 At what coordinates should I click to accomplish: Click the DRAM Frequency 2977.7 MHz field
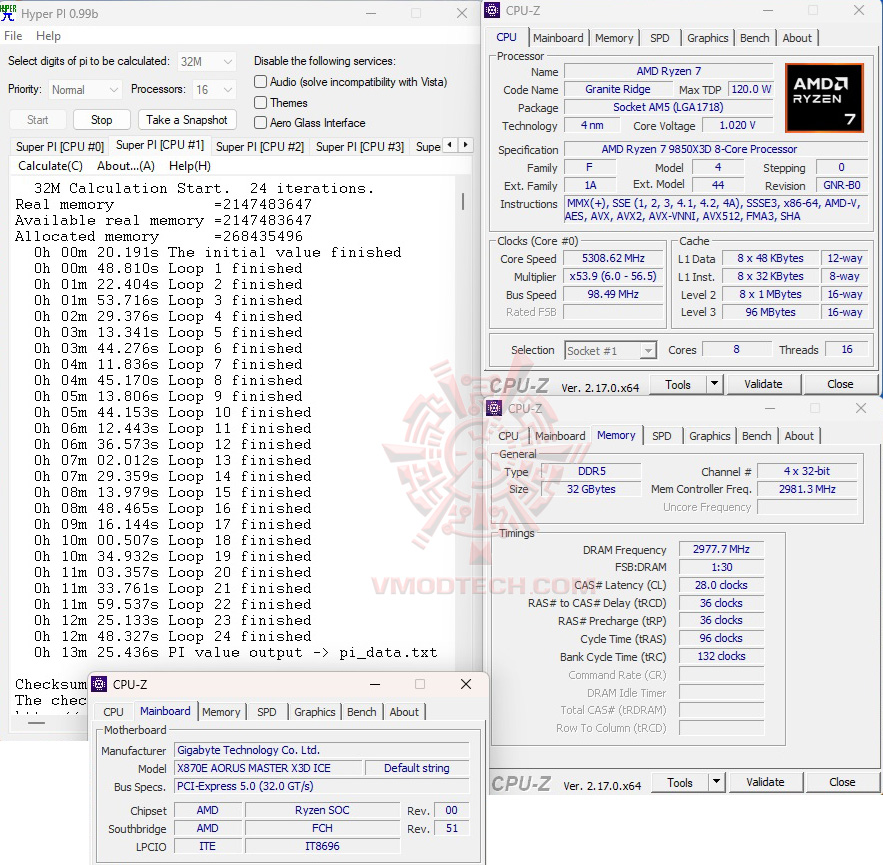tap(721, 549)
